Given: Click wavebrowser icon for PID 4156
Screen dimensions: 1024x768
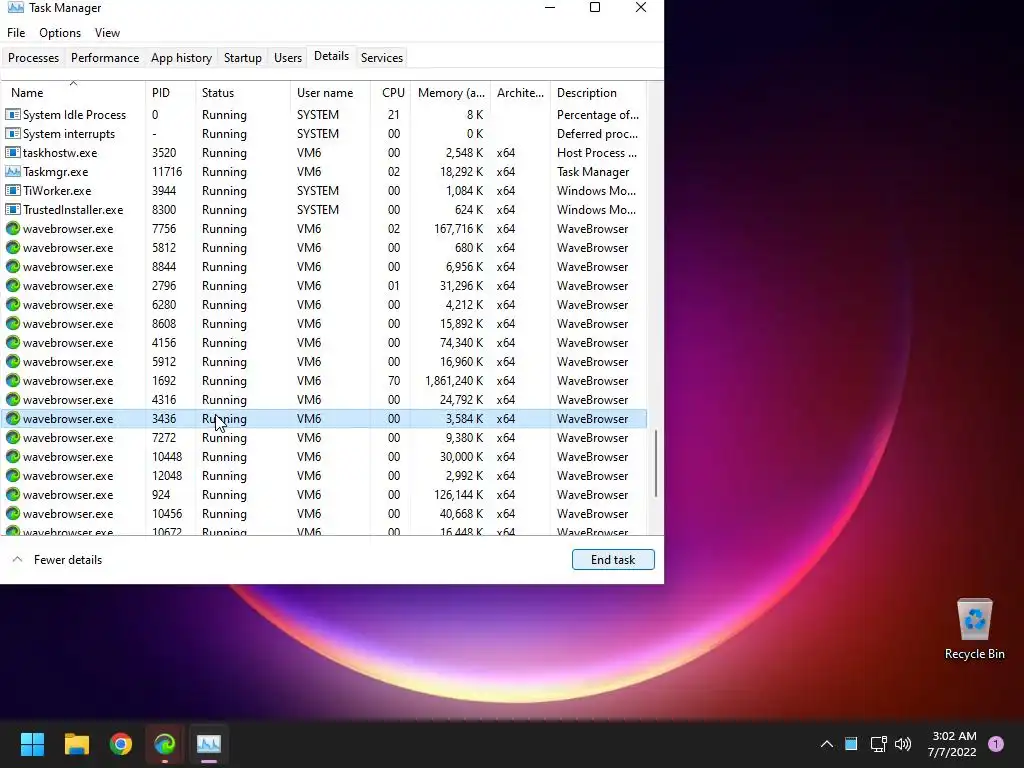Looking at the screenshot, I should pyautogui.click(x=12, y=342).
